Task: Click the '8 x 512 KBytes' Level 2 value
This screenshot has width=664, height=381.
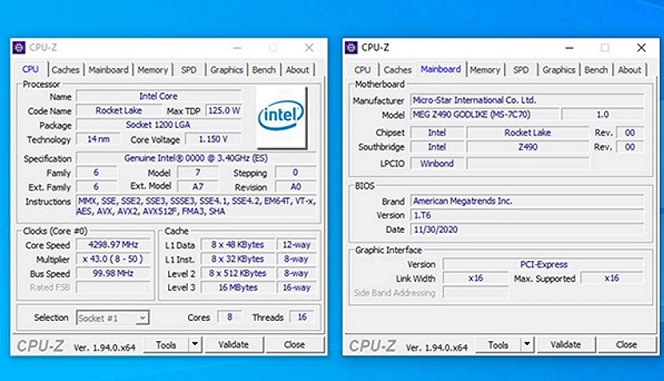Action: [x=238, y=273]
